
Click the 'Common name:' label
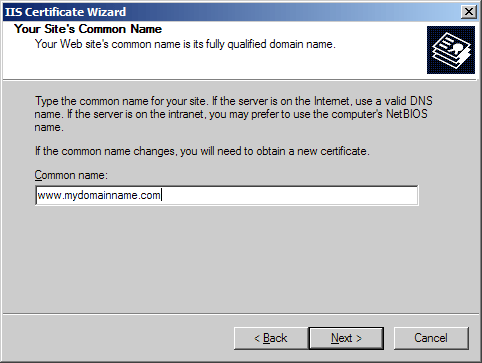click(71, 175)
